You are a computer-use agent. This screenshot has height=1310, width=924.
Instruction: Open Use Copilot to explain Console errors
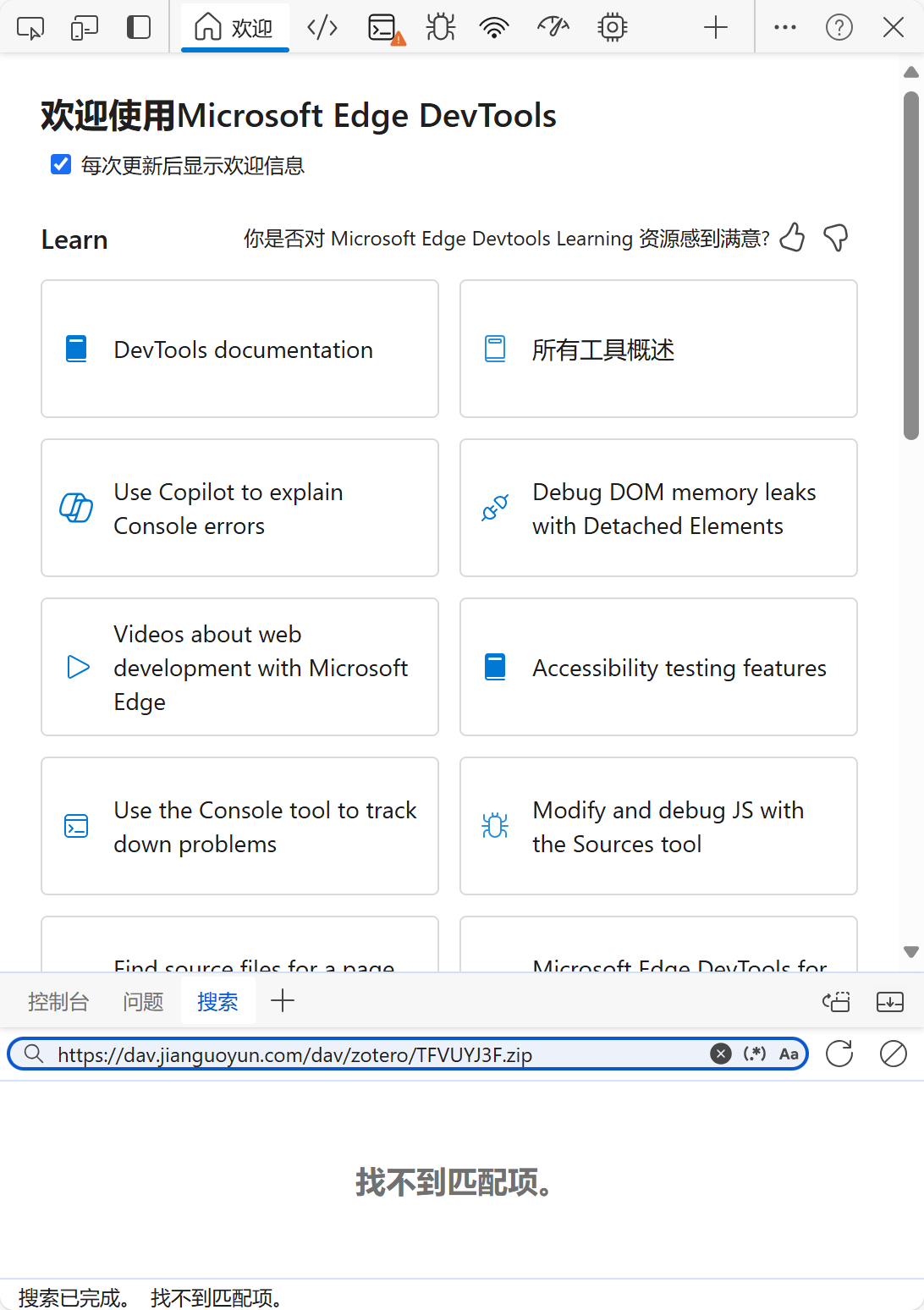[x=239, y=508]
